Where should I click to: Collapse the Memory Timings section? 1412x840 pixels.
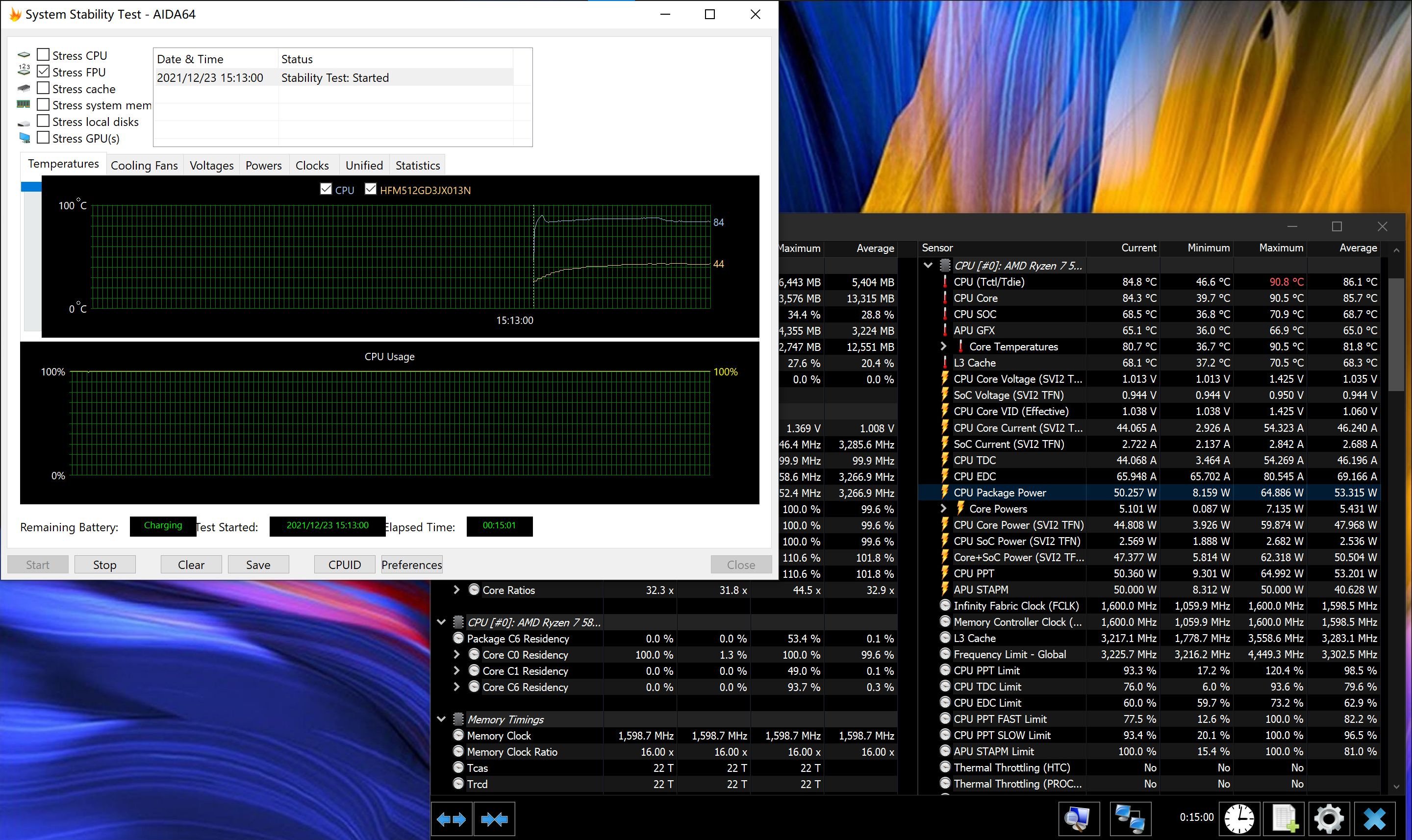coord(442,719)
